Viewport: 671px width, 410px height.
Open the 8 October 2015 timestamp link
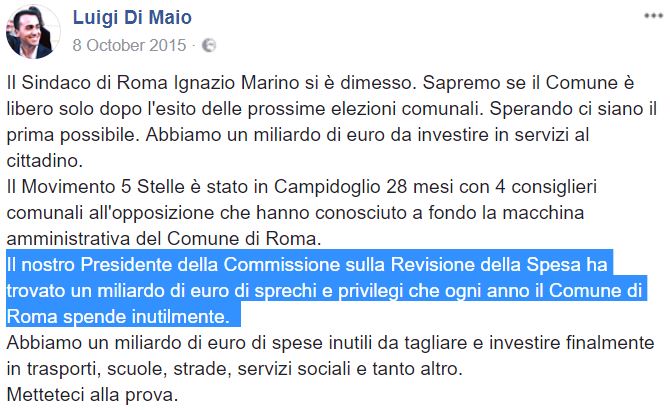[x=129, y=45]
